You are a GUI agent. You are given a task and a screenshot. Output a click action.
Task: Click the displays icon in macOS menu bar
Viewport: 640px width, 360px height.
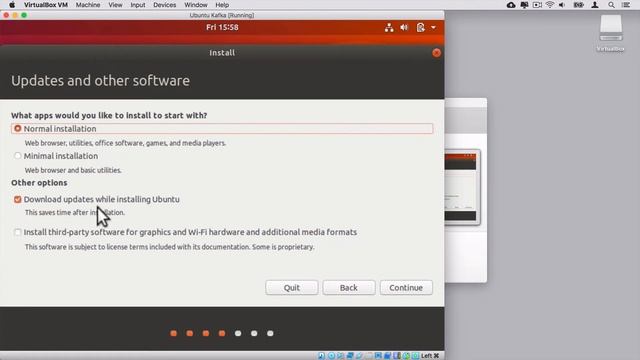[x=524, y=5]
